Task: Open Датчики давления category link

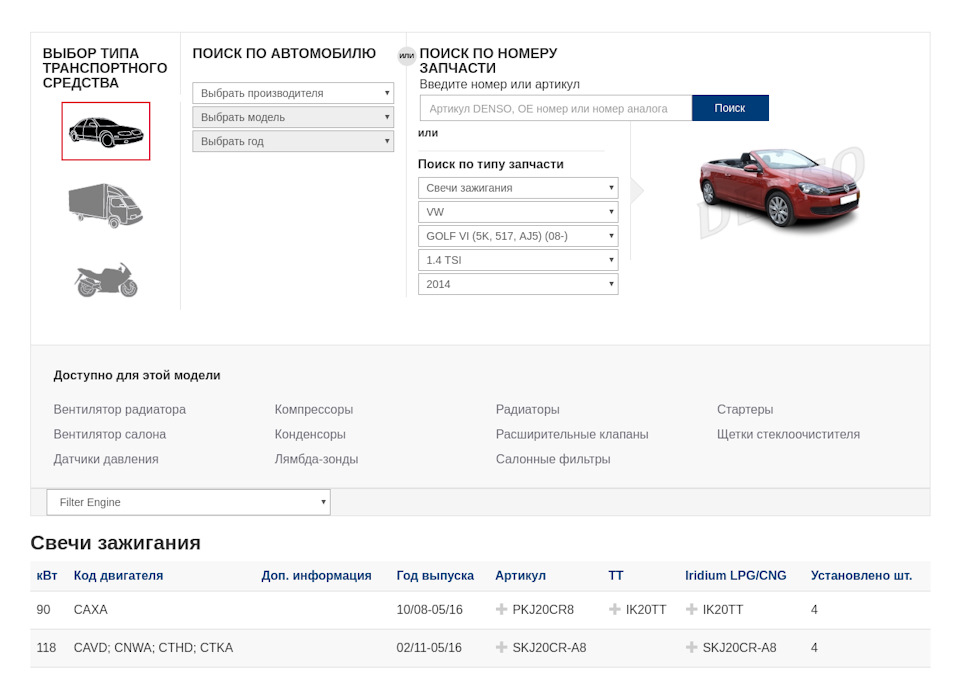Action: [x=106, y=459]
